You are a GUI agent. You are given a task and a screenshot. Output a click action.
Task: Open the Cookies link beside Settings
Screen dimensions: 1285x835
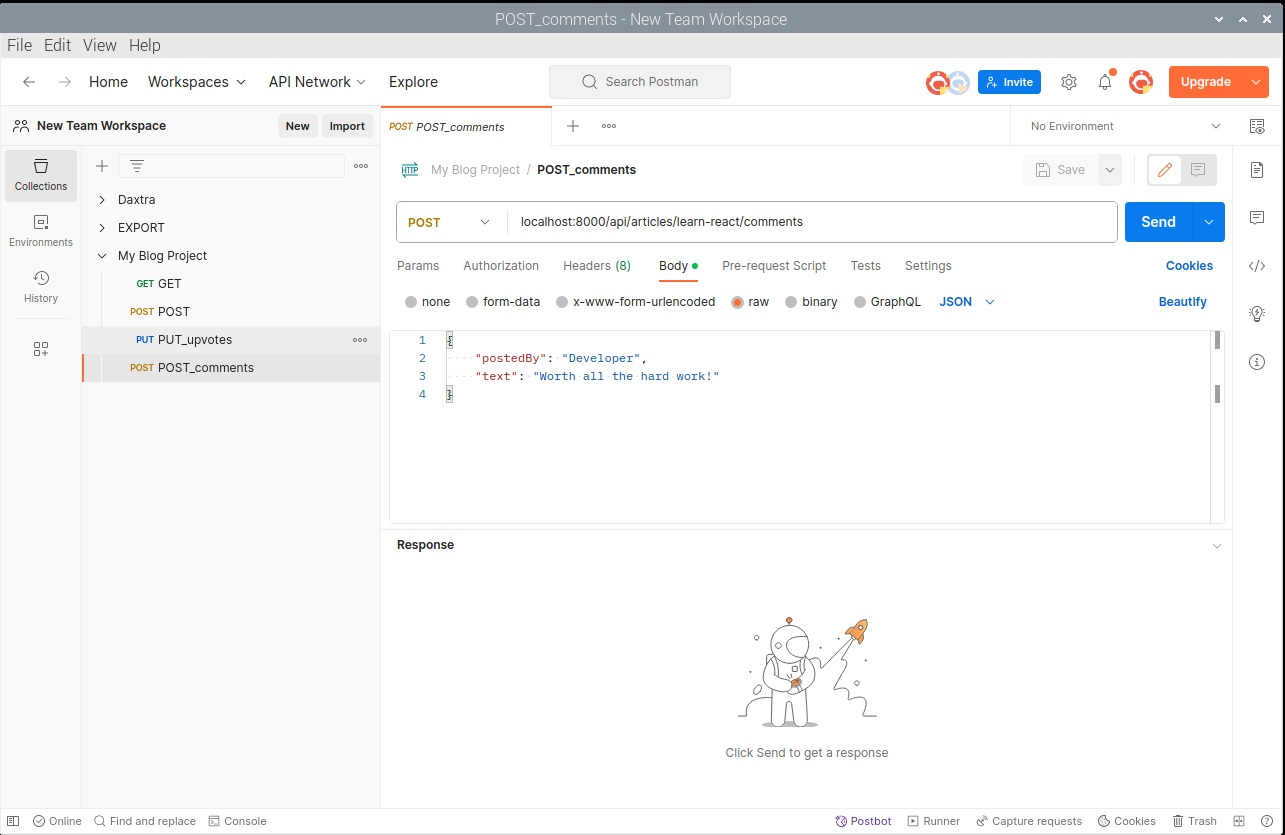pos(1189,266)
